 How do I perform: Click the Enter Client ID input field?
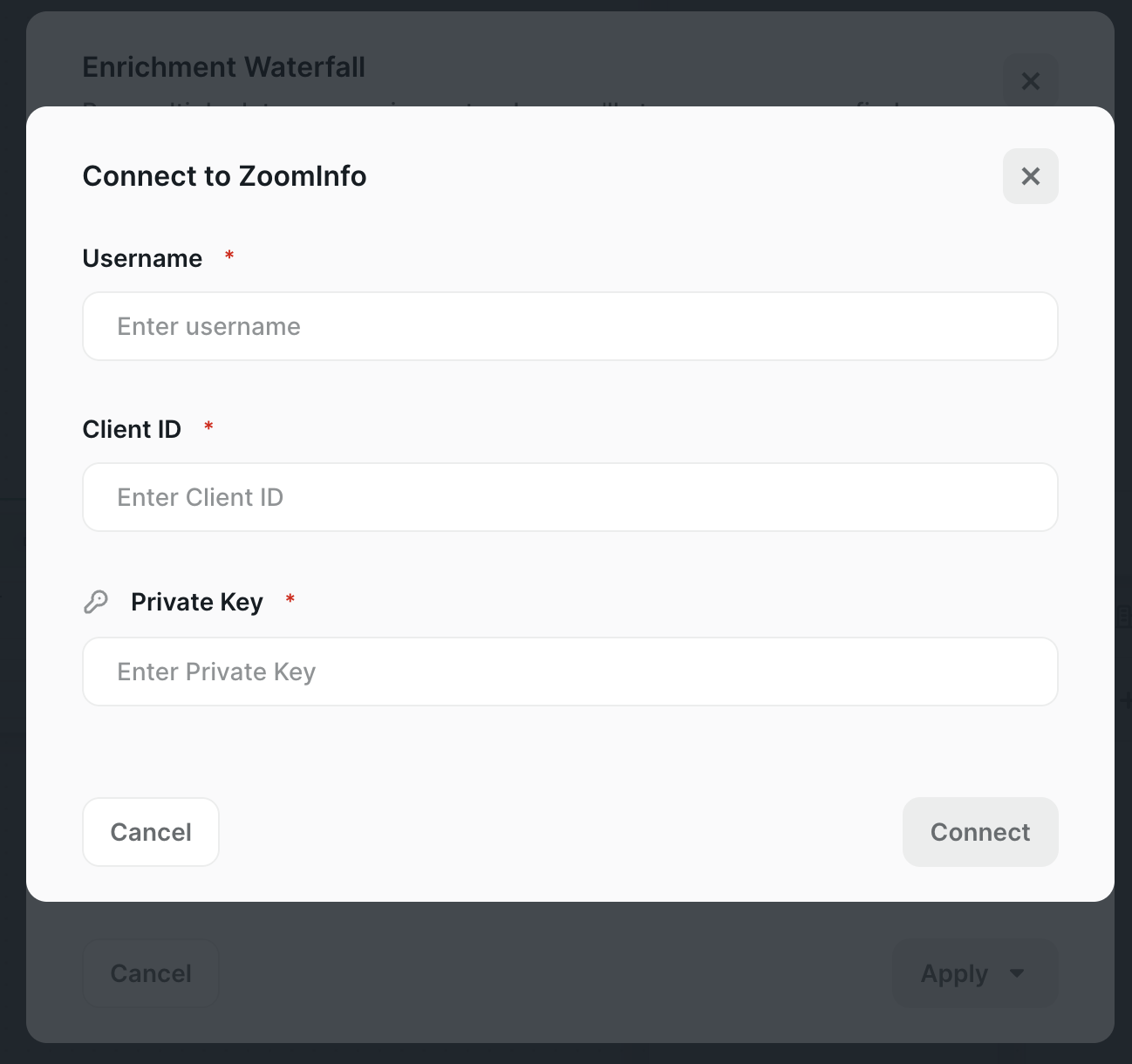click(569, 497)
